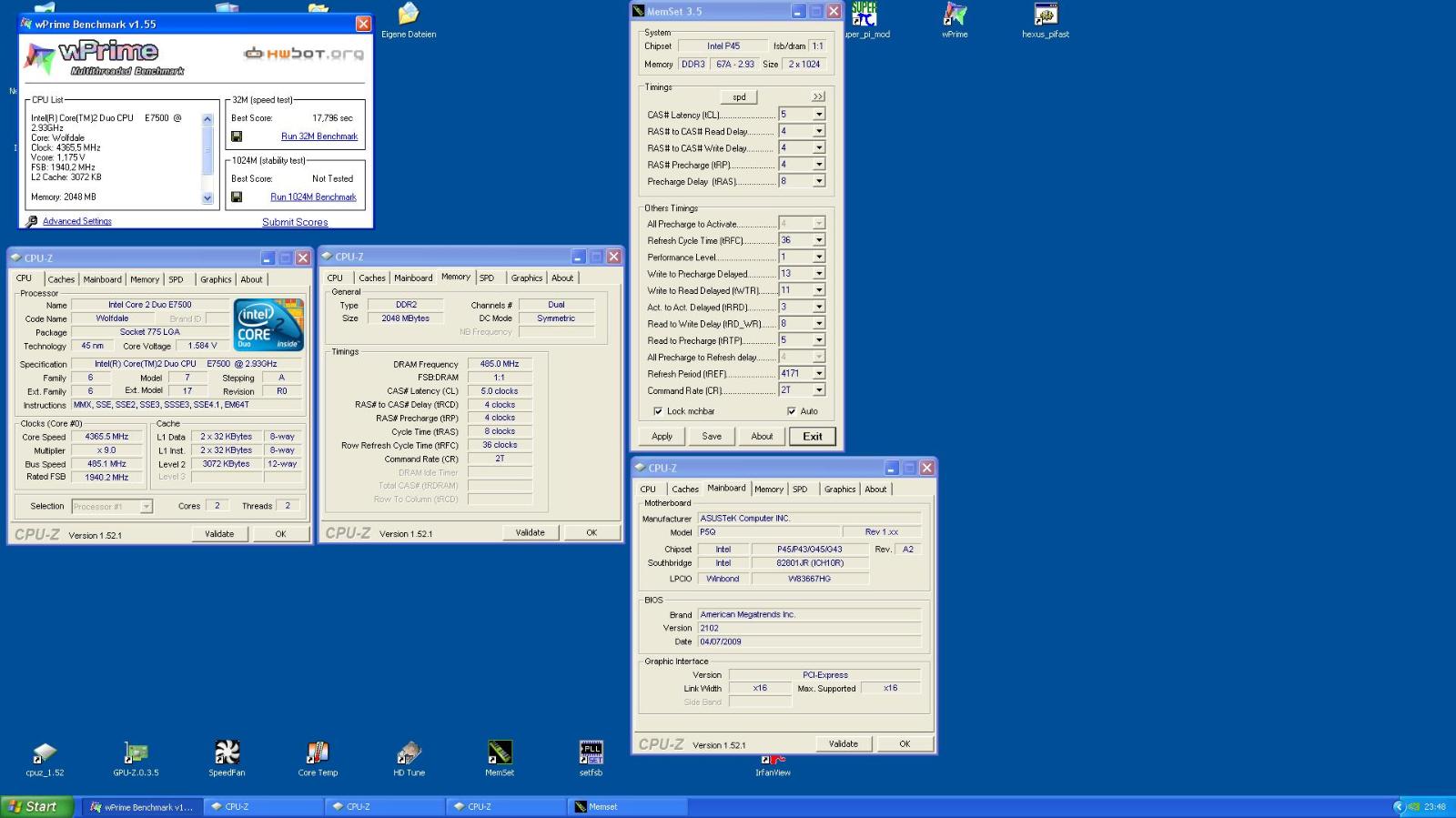Toggle the Auto checkbox in MemSet
This screenshot has width=1456, height=818.
pyautogui.click(x=791, y=411)
